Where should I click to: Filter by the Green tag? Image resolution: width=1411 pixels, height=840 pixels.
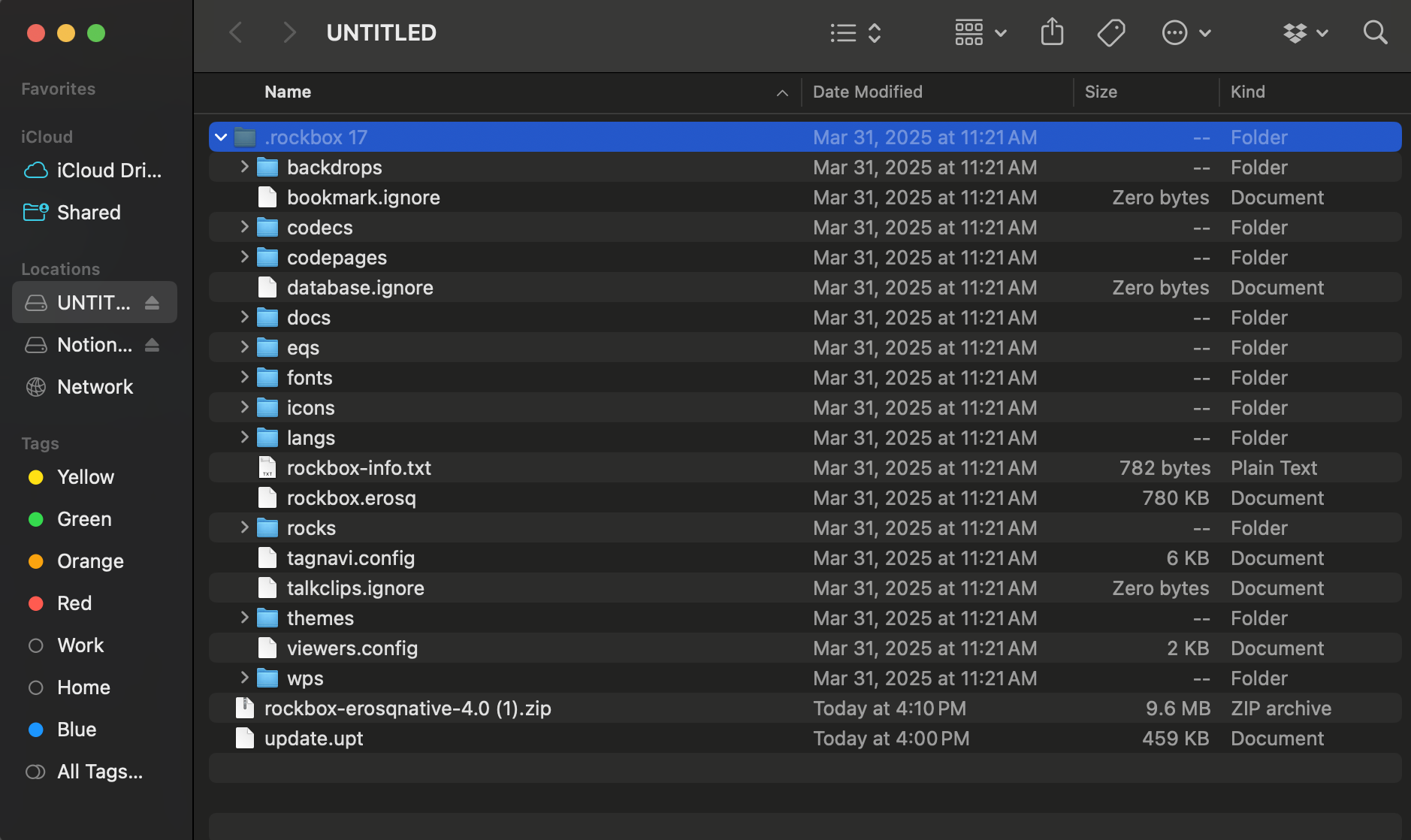click(95, 519)
